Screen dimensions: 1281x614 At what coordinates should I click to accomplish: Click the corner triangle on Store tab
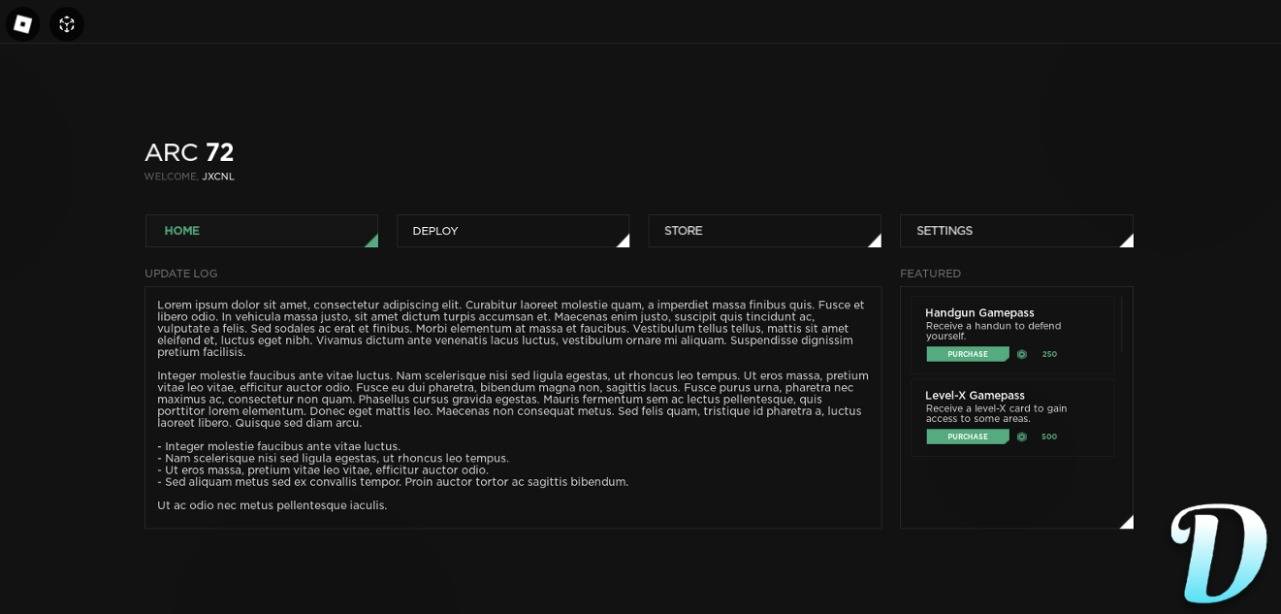click(x=875, y=241)
